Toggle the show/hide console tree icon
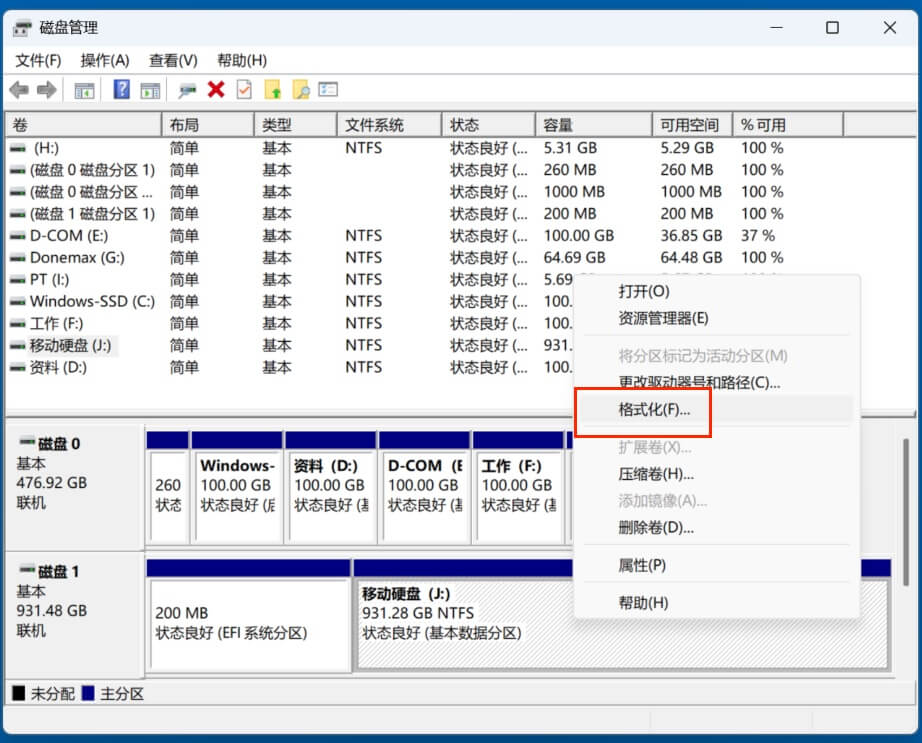This screenshot has width=922, height=743. [84, 89]
